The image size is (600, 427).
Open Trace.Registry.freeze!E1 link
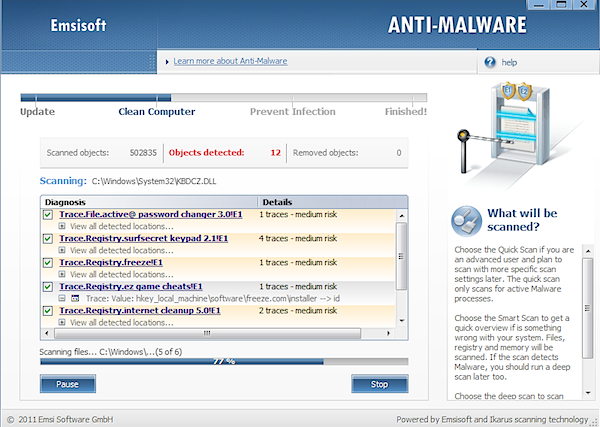111,262
